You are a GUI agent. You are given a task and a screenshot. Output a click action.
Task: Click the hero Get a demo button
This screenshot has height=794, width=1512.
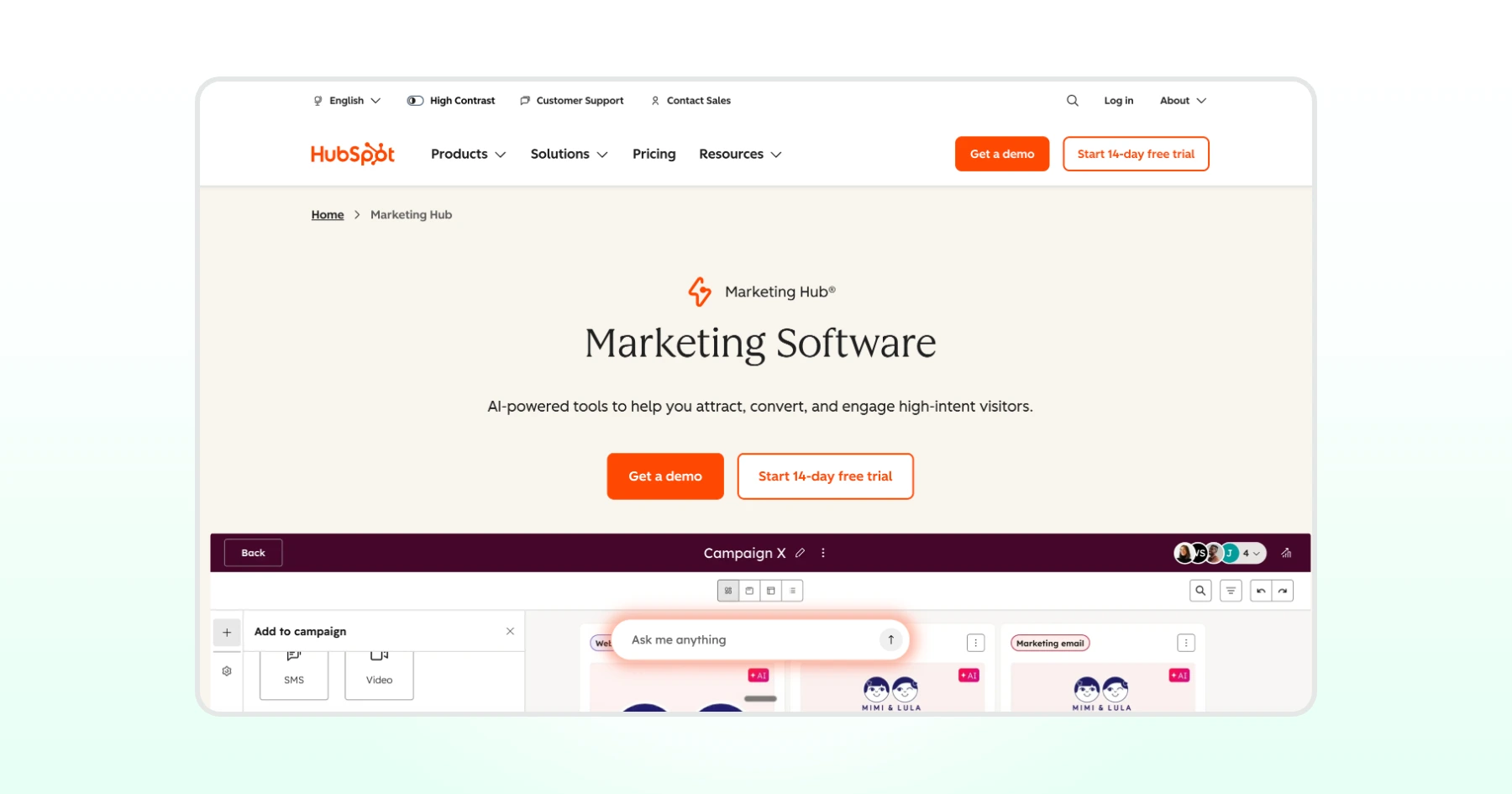click(665, 476)
